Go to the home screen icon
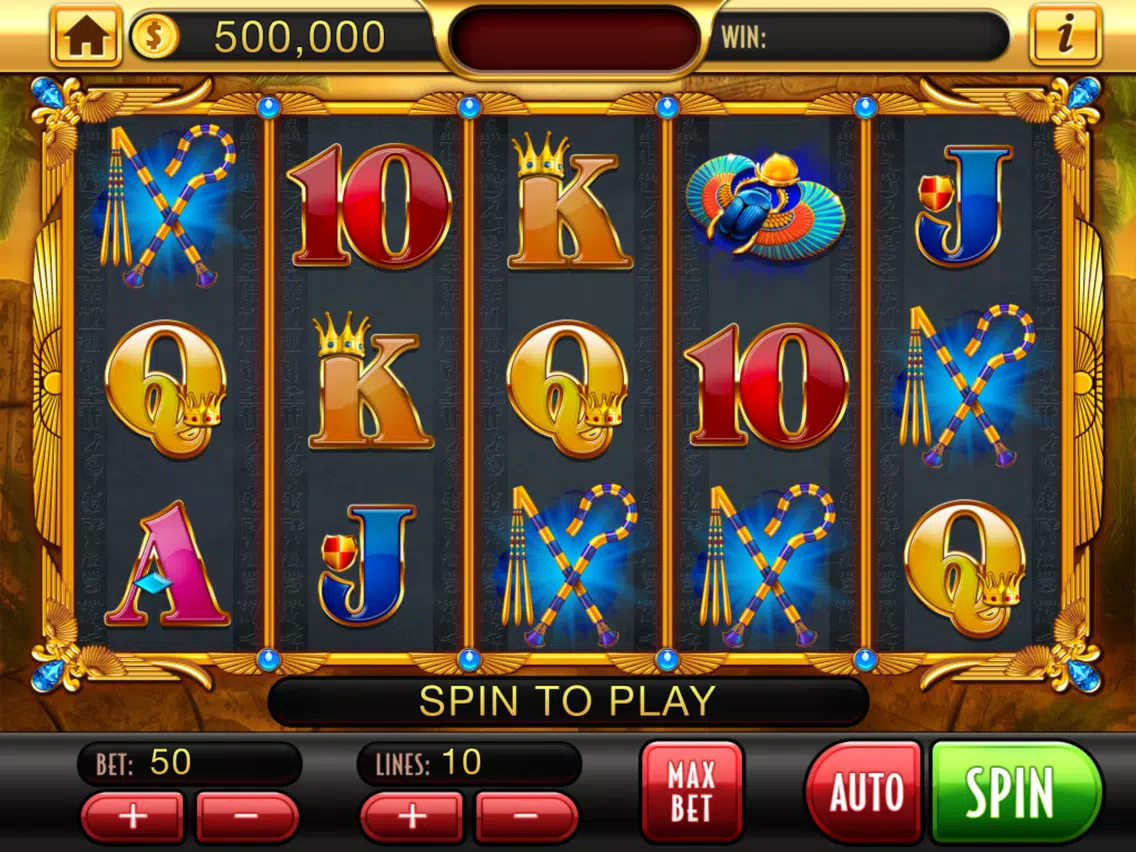This screenshot has width=1136, height=852. click(x=85, y=36)
